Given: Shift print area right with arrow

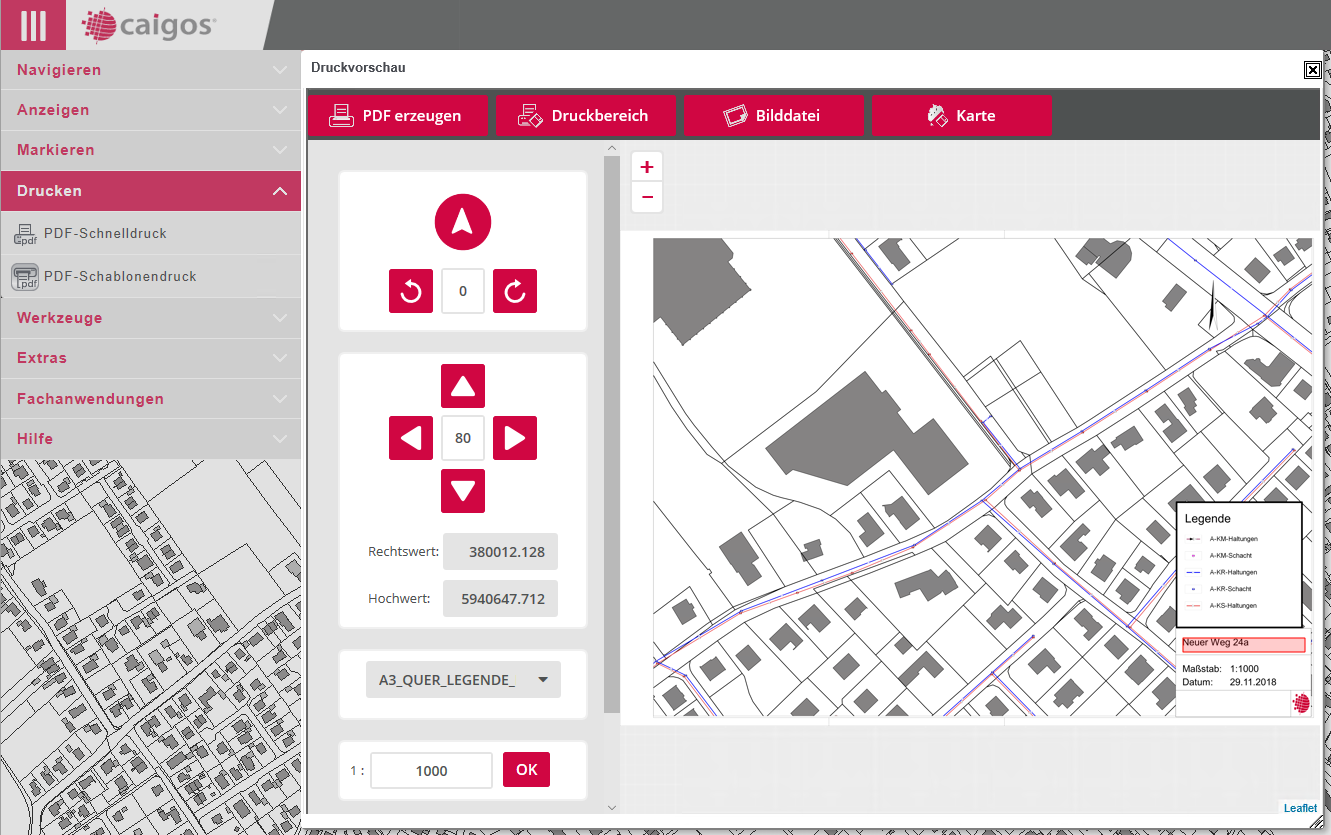Looking at the screenshot, I should pos(515,438).
